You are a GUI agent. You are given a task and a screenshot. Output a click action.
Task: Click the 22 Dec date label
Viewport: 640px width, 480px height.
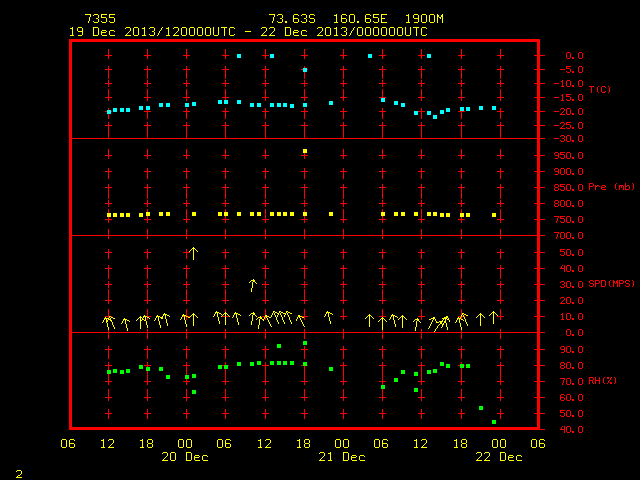(x=499, y=457)
